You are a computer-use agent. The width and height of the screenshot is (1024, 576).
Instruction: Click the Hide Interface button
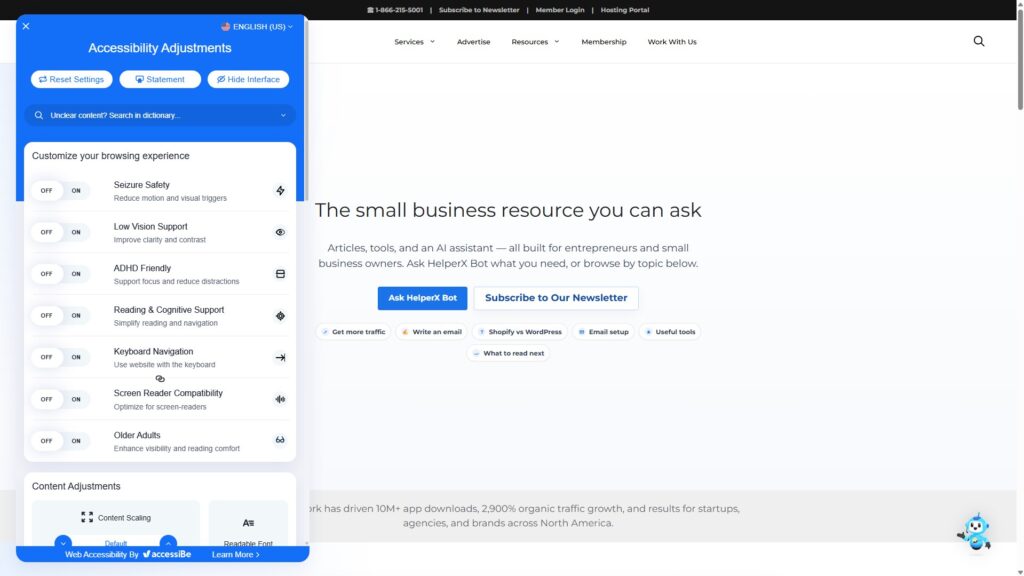pyautogui.click(x=248, y=79)
